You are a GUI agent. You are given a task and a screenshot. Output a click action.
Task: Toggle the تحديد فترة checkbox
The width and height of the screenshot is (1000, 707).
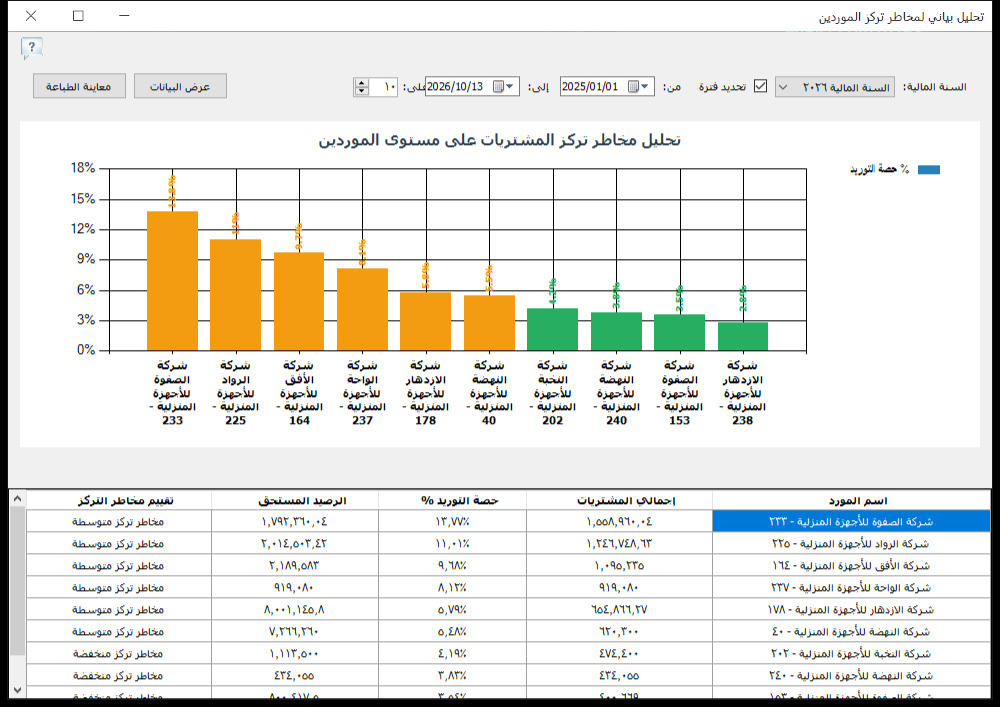[x=760, y=86]
